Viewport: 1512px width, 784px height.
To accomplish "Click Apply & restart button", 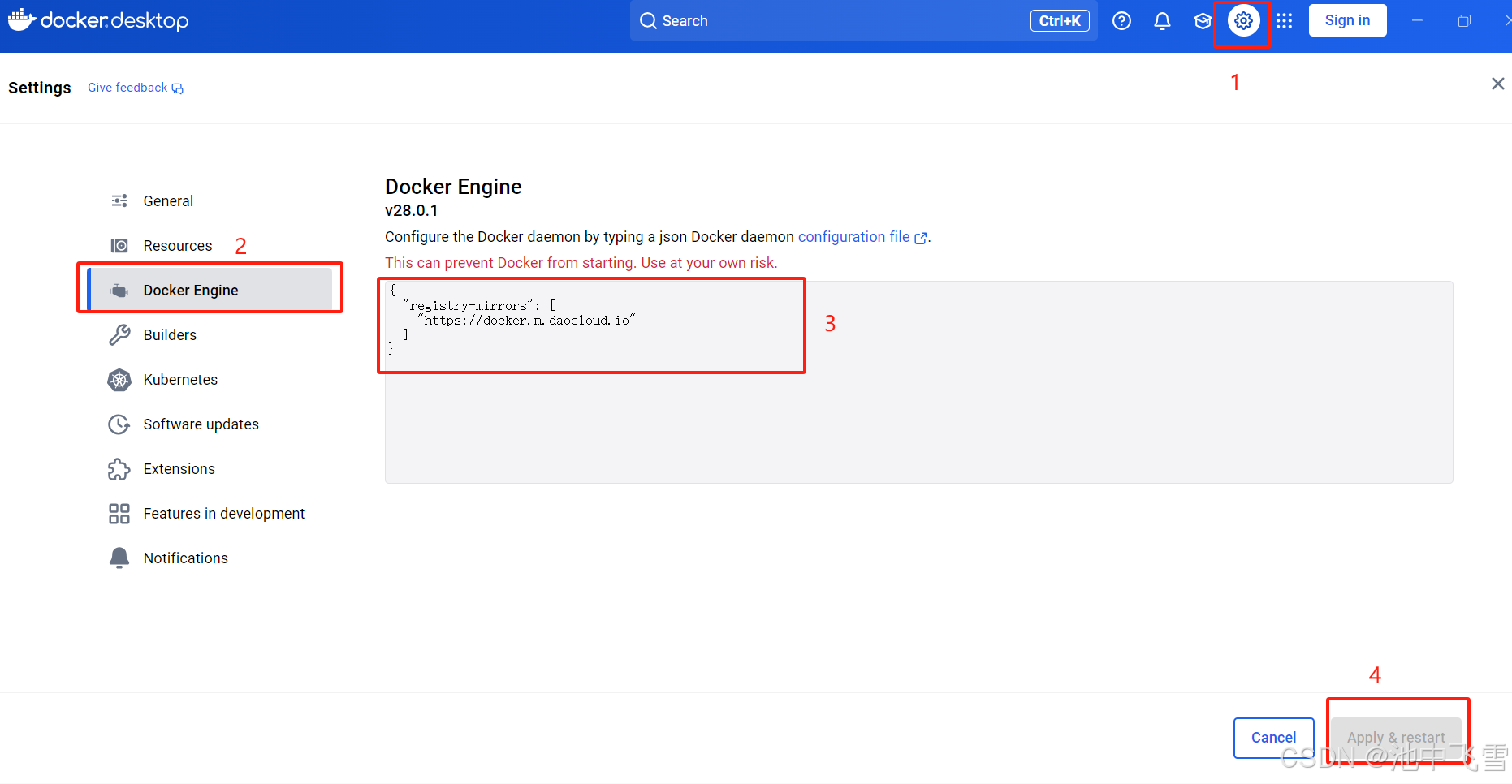I will click(x=1396, y=737).
